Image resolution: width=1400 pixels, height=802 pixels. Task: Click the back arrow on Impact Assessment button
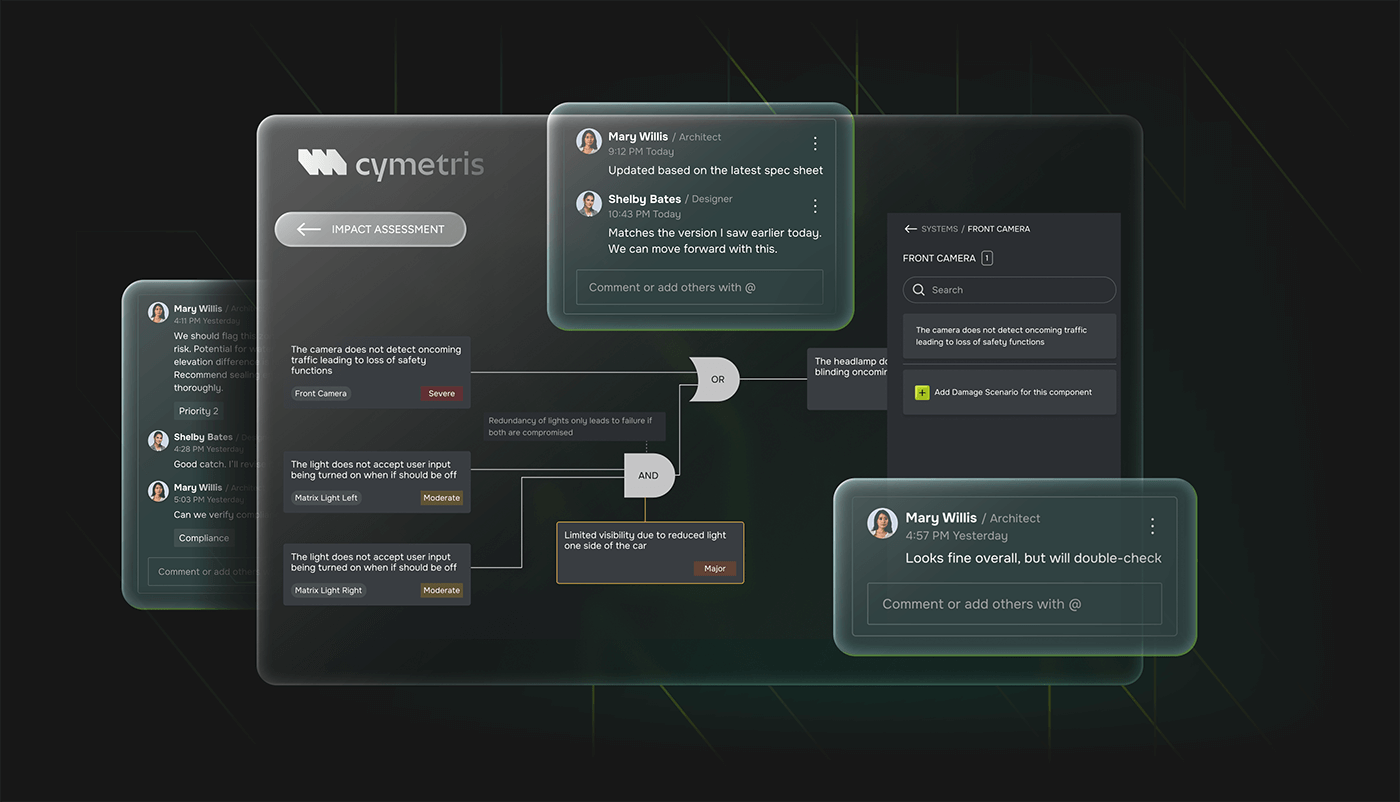tap(307, 229)
